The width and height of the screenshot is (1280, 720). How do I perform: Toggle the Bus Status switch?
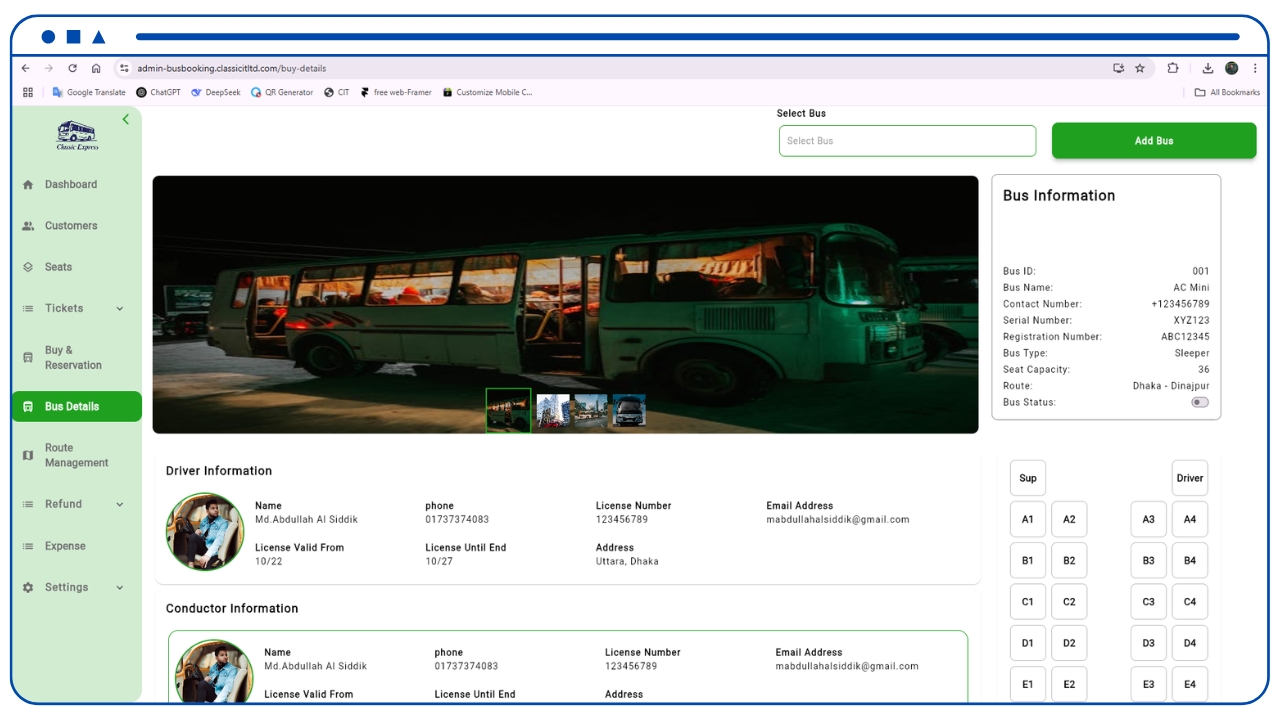coord(1199,402)
